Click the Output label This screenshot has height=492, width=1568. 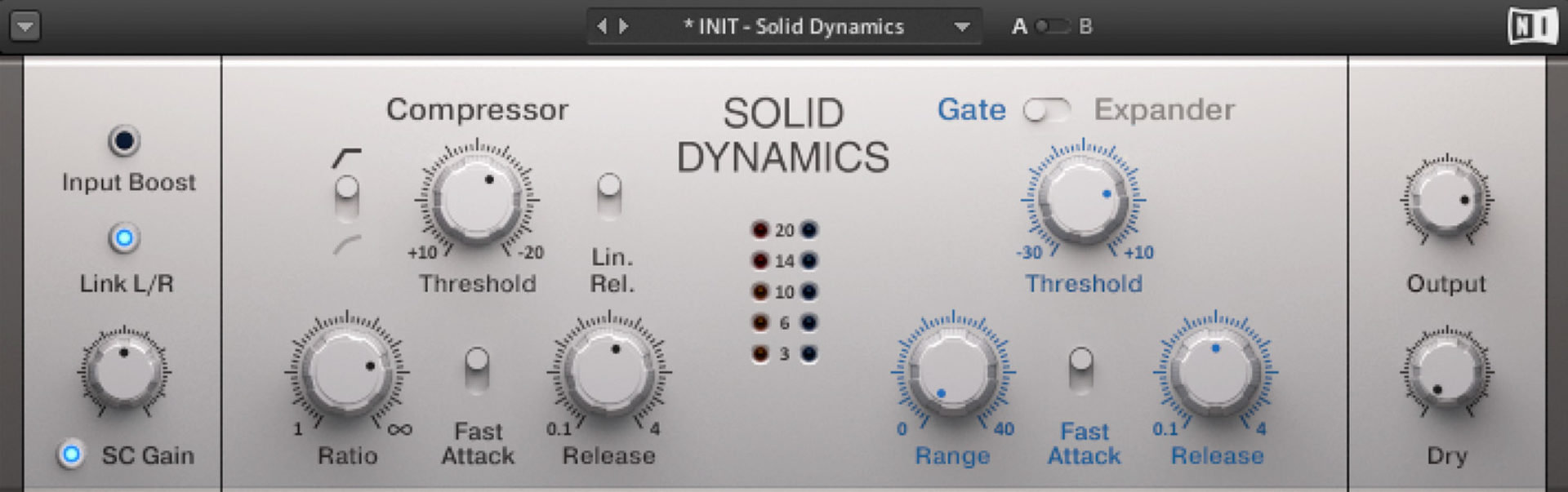pos(1446,284)
